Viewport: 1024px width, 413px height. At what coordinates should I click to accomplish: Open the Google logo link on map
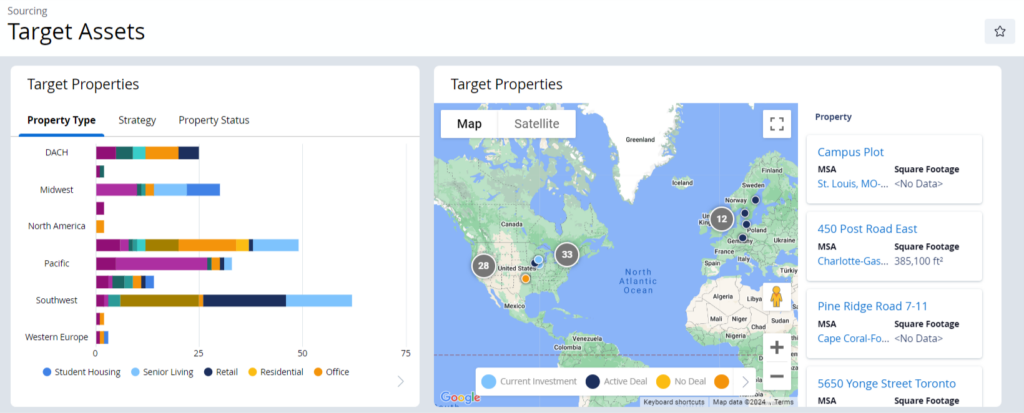460,397
